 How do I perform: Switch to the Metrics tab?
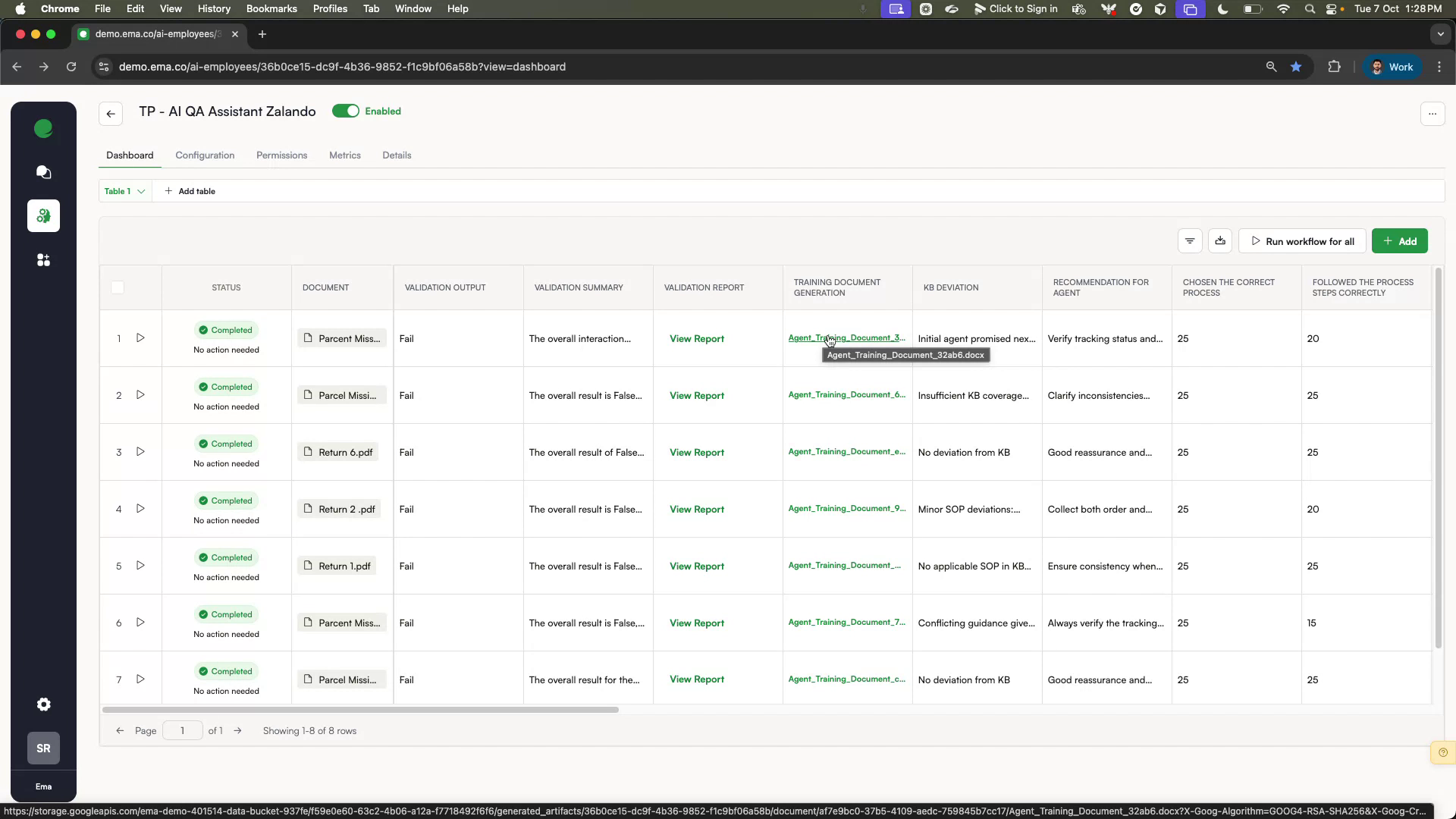[345, 155]
